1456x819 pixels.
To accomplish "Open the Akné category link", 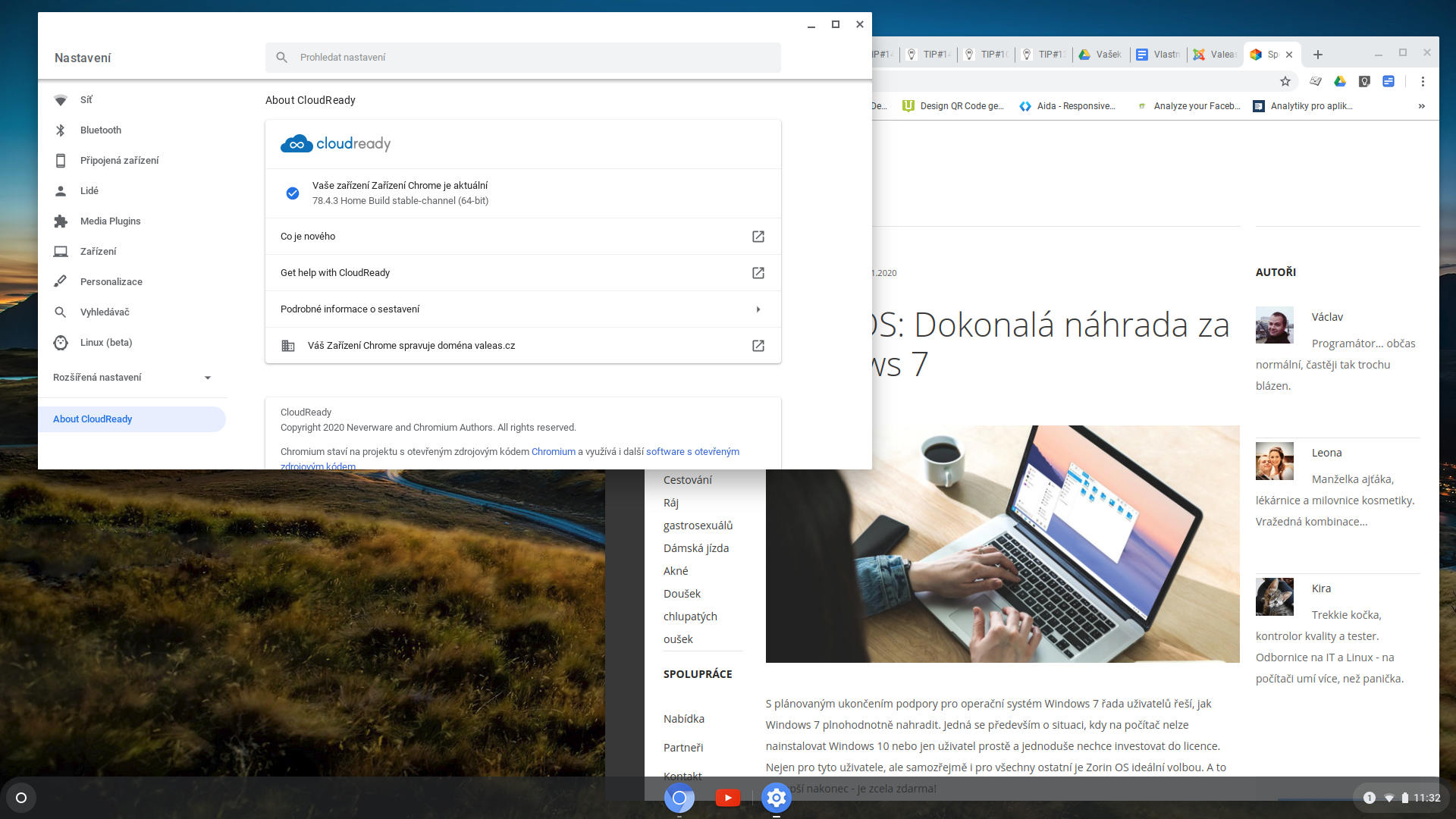I will (676, 571).
